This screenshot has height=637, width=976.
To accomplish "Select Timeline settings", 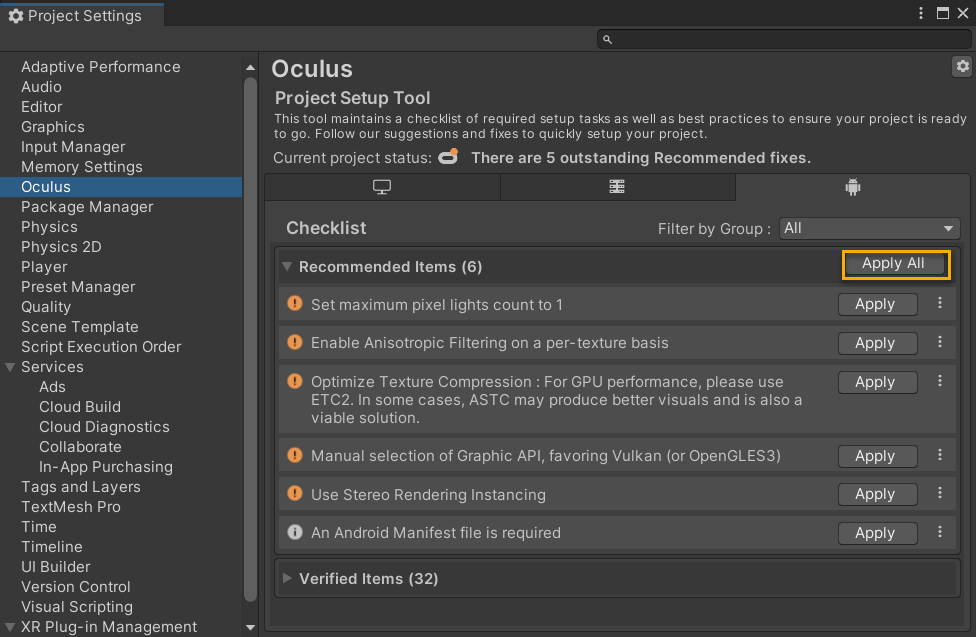I will click(x=52, y=546).
